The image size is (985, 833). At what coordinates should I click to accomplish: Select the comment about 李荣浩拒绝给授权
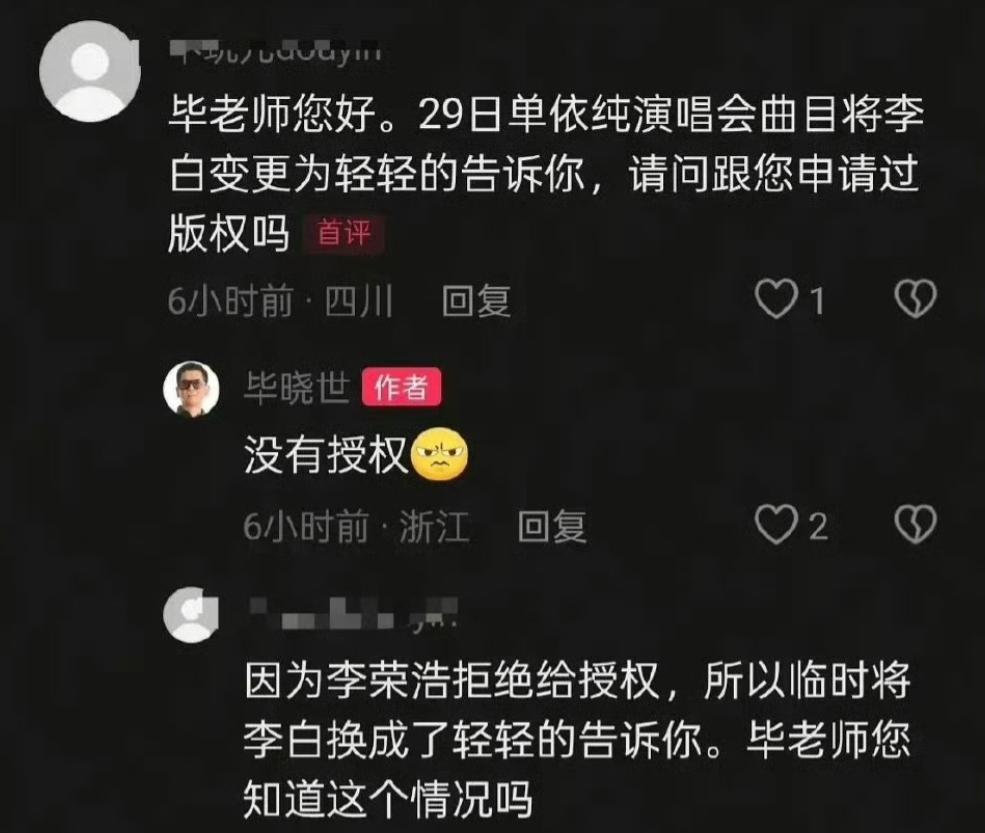click(x=577, y=739)
